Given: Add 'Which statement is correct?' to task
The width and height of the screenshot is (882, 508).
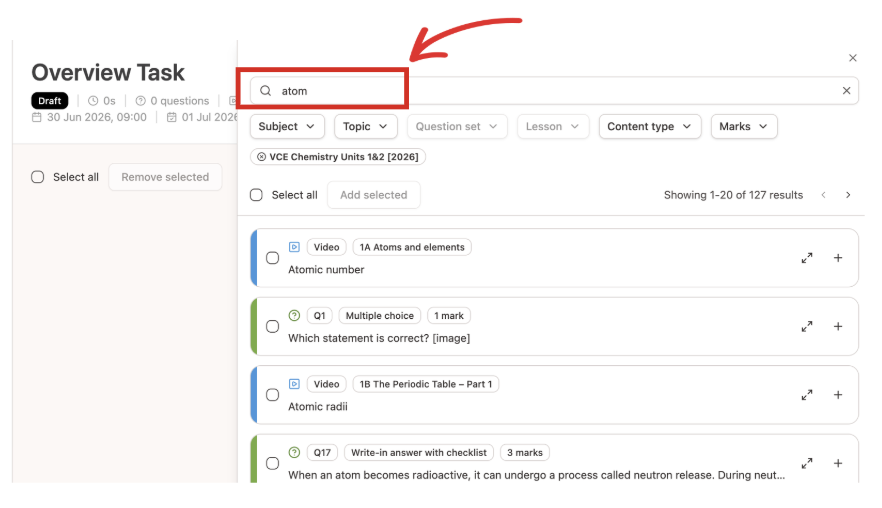Looking at the screenshot, I should click(x=838, y=326).
